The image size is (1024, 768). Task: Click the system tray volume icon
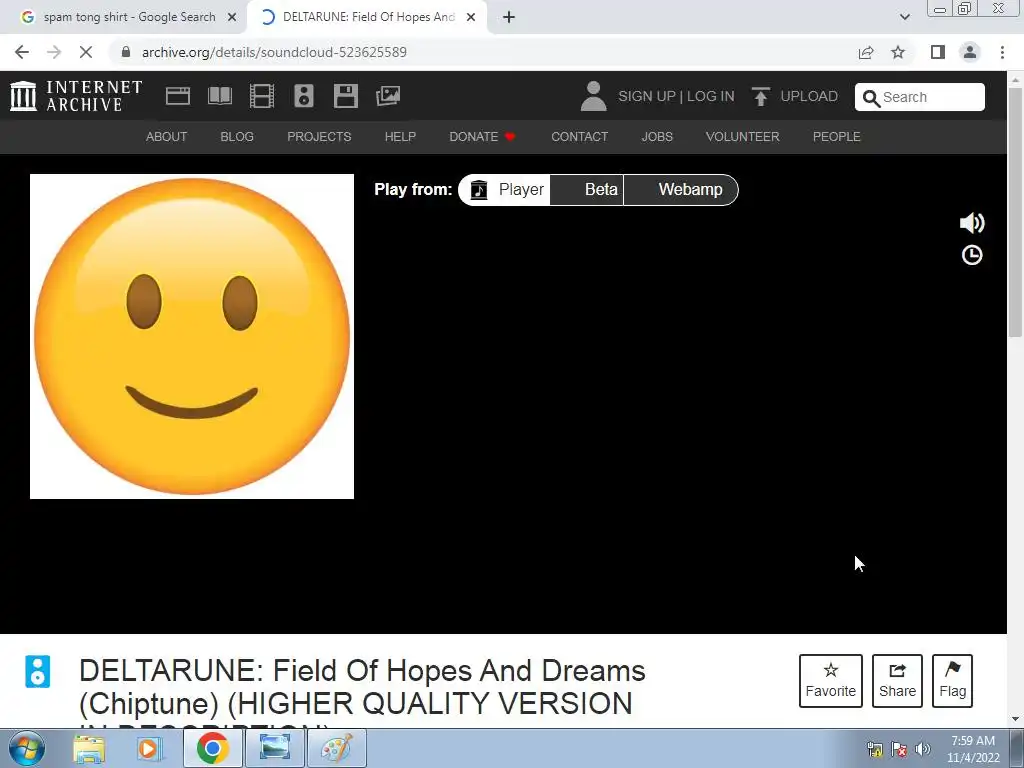point(923,749)
